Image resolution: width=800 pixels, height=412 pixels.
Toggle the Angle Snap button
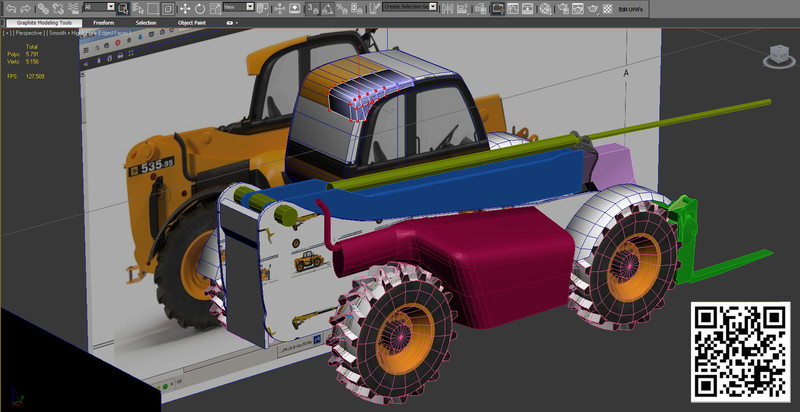[x=328, y=7]
